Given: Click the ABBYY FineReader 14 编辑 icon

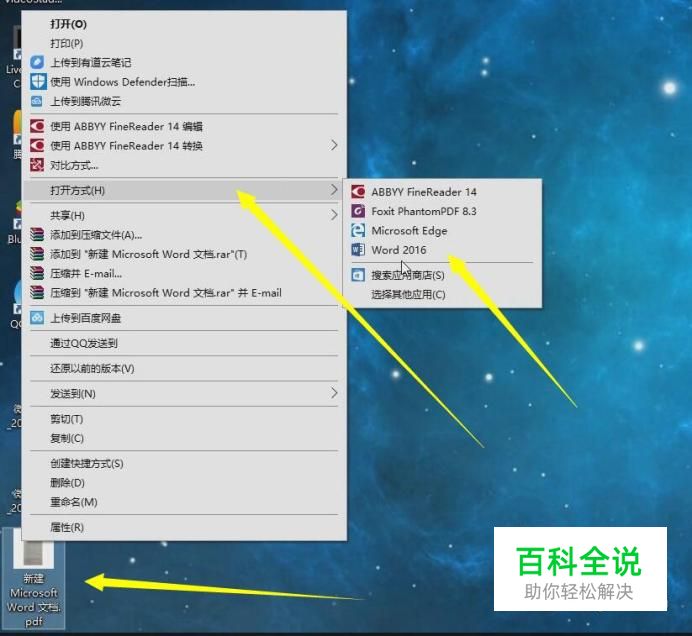Looking at the screenshot, I should (37, 126).
